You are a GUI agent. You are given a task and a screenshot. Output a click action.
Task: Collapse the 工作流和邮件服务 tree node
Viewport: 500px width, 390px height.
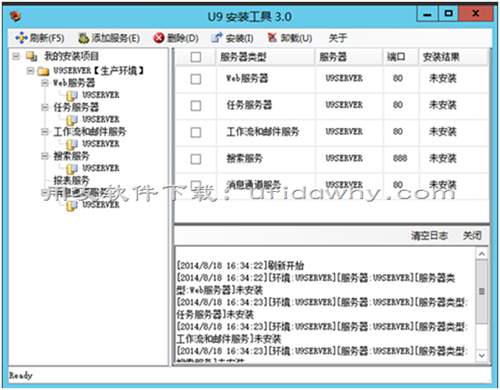(45, 132)
